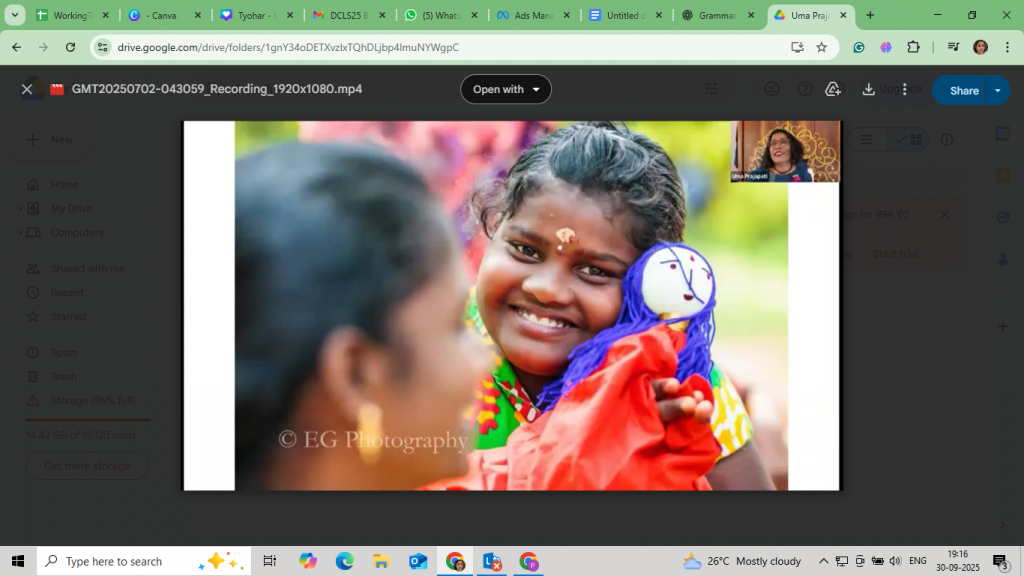The image size is (1024, 576).
Task: Open the Chrome extensions puzzle icon
Action: [913, 47]
